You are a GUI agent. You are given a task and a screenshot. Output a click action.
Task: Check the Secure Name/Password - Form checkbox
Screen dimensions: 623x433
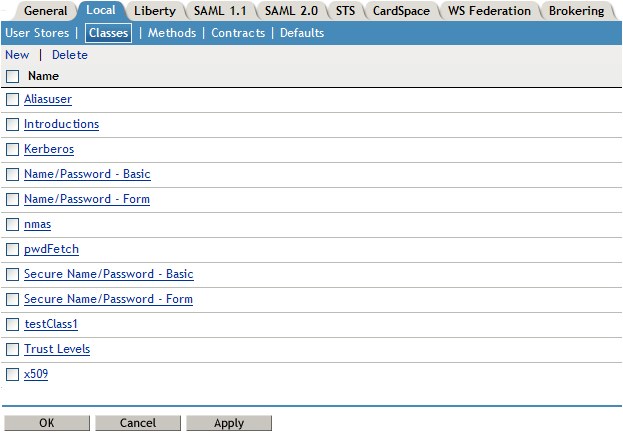(12, 299)
